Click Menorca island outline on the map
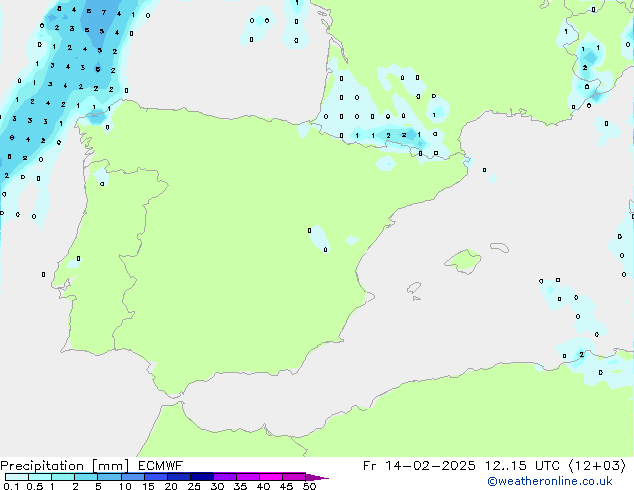The image size is (634, 490). pyautogui.click(x=499, y=247)
